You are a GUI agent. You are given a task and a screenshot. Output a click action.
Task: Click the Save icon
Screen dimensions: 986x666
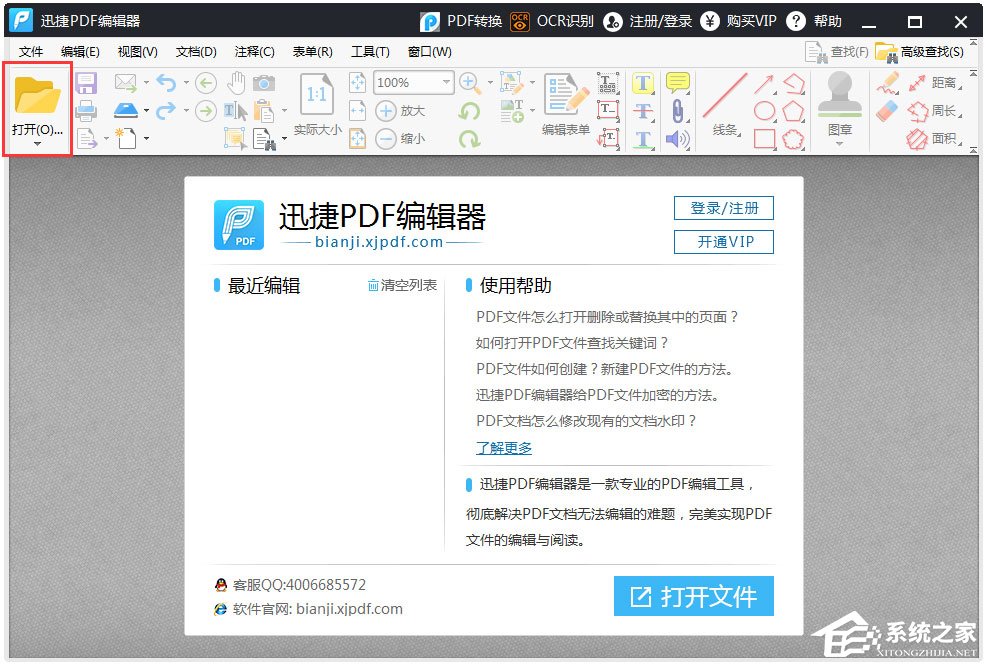tap(86, 82)
